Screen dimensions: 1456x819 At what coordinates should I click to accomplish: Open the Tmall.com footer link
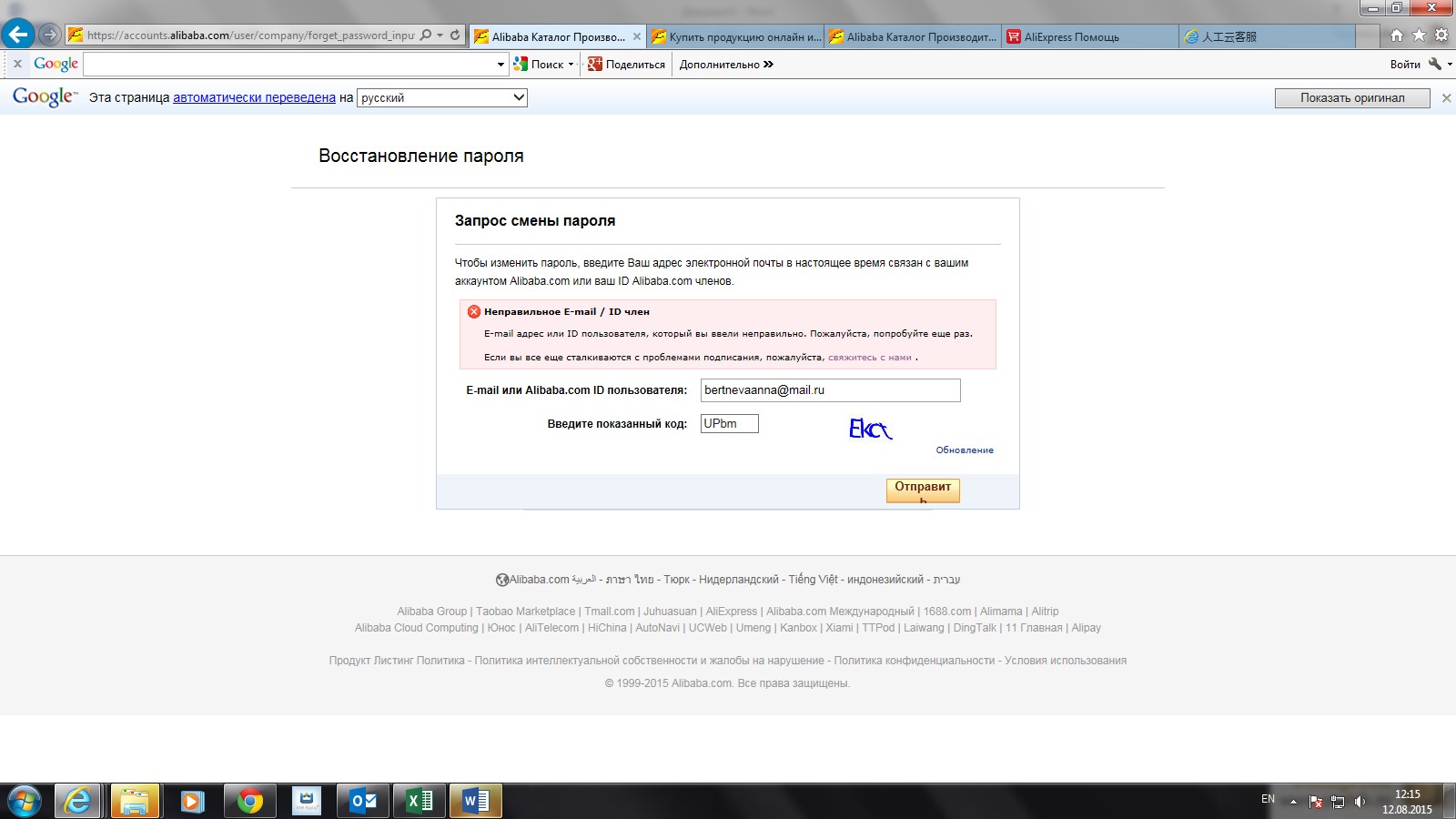click(x=609, y=612)
